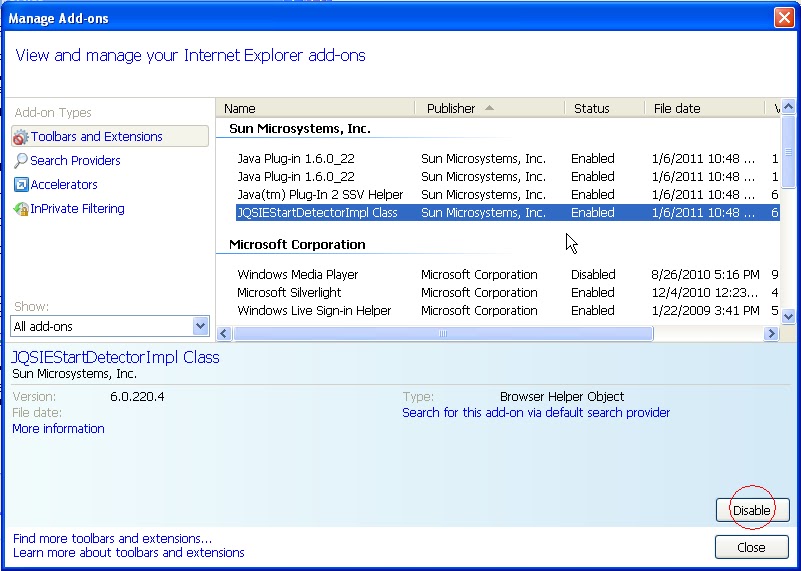801x571 pixels.
Task: Select the Accelerators category
Action: 64,184
